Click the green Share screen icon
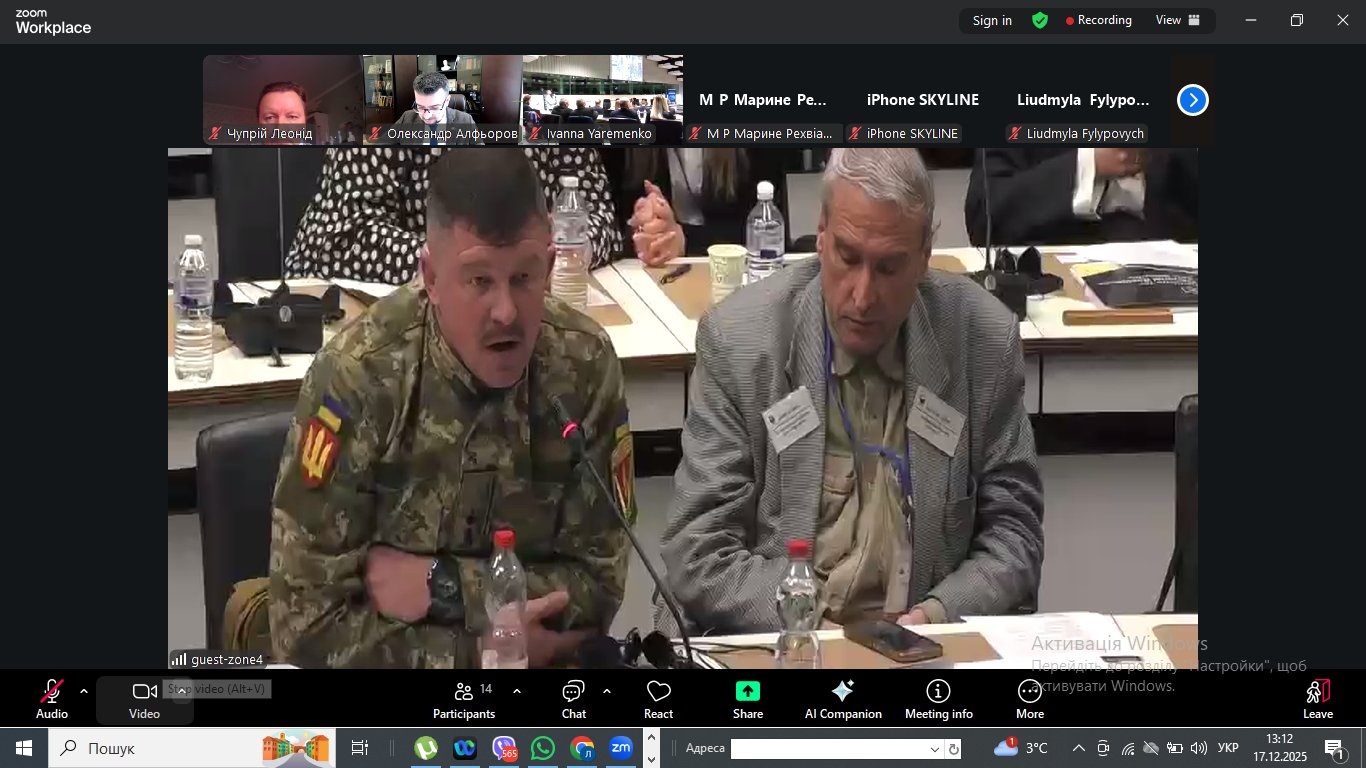Screen dimensions: 1366x768 click(x=748, y=692)
